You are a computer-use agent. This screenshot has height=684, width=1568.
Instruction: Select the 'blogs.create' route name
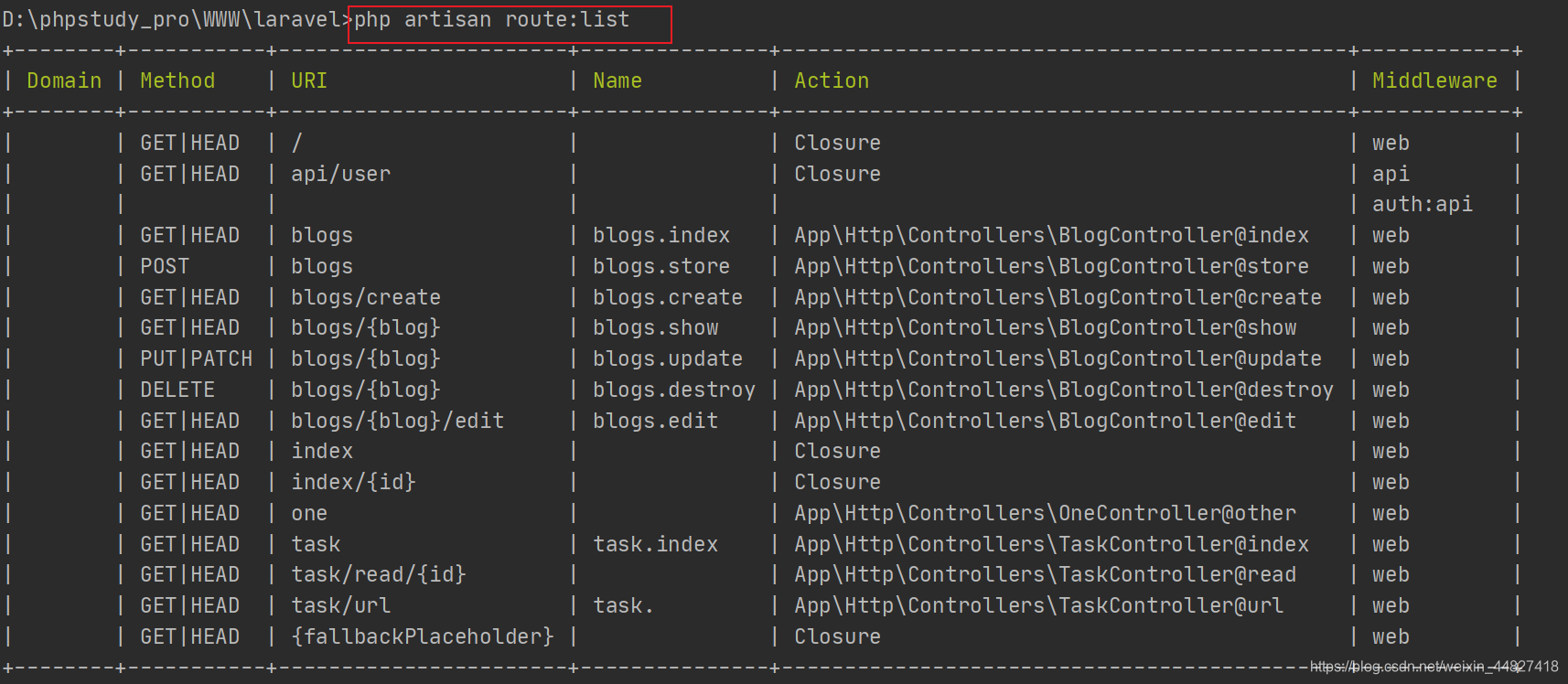pyautogui.click(x=668, y=297)
